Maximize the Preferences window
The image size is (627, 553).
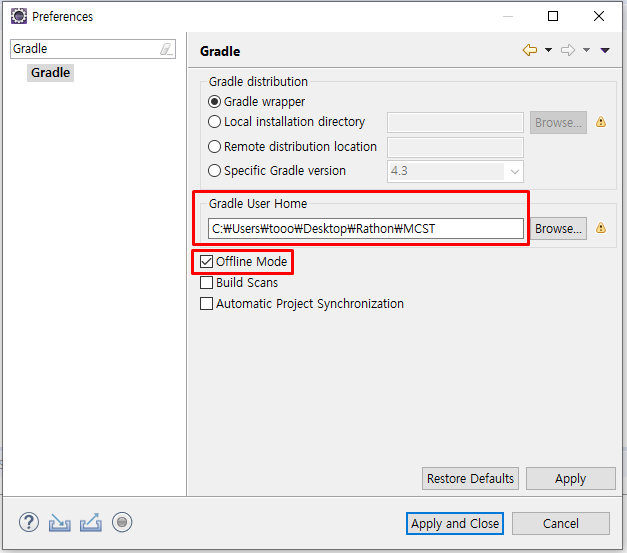point(553,16)
